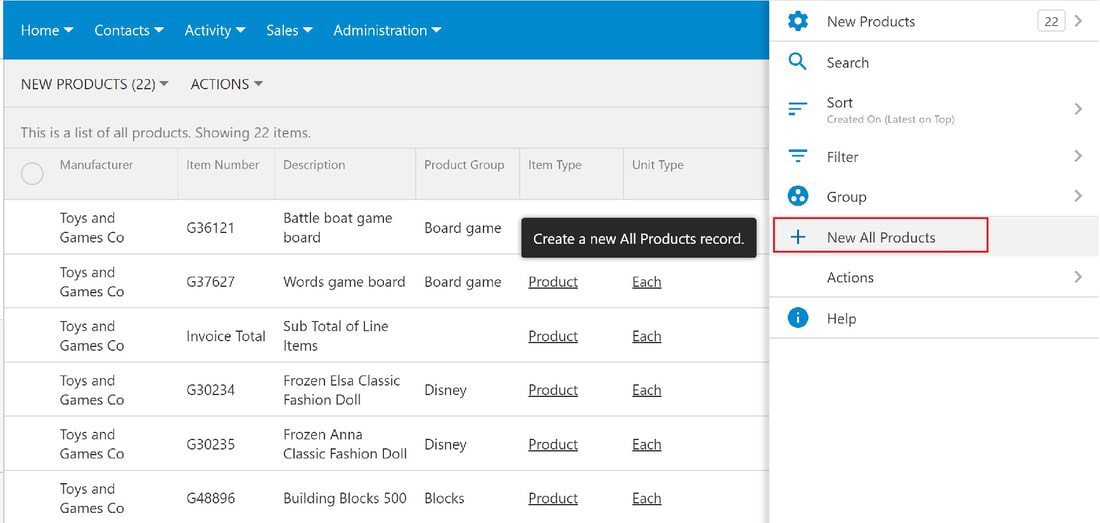Click Disney group in the G30234 row
Screen dimensions: 1100x523
[445, 390]
